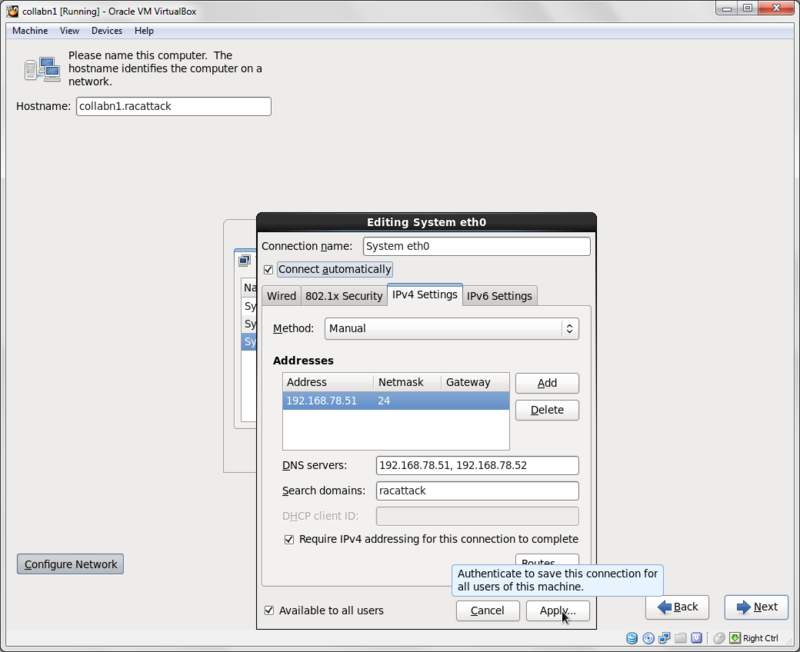Switch to the 802.1x Security tab

[344, 296]
